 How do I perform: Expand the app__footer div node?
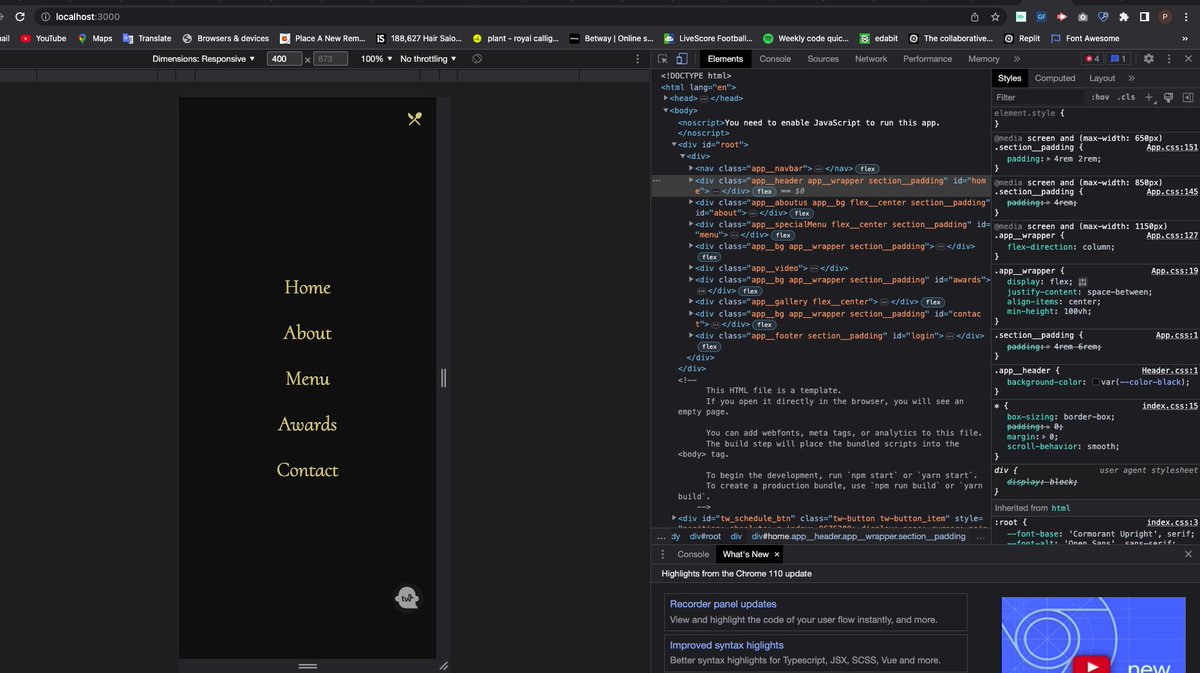(691, 336)
